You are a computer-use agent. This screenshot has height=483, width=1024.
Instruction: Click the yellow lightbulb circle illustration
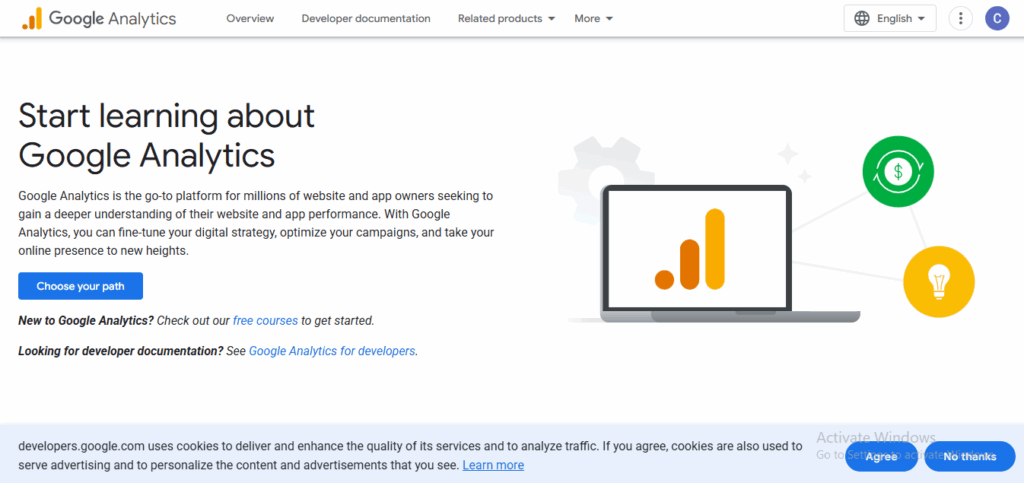pos(938,282)
